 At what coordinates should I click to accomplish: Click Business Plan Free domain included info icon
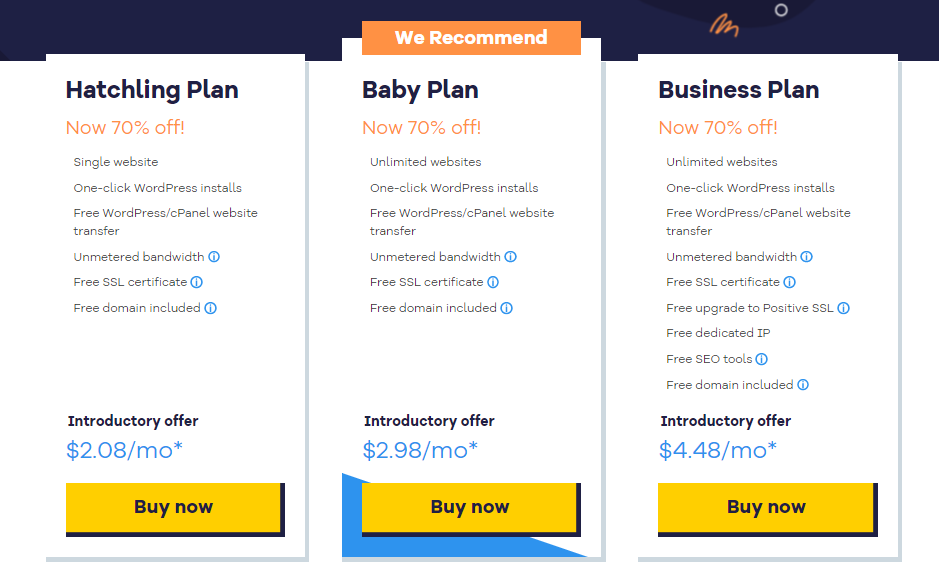803,385
